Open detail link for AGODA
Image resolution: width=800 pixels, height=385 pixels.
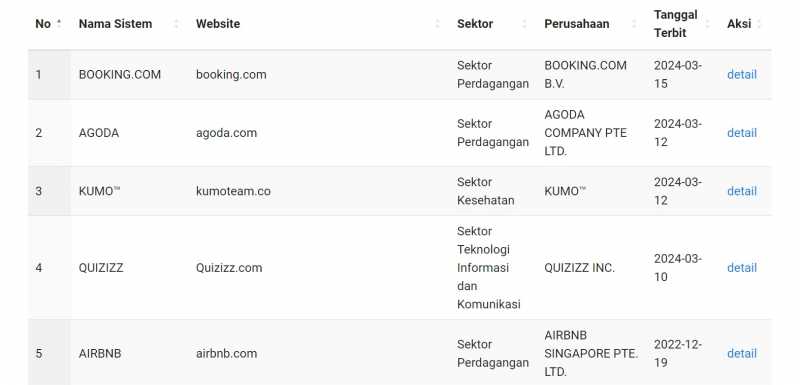(x=742, y=133)
